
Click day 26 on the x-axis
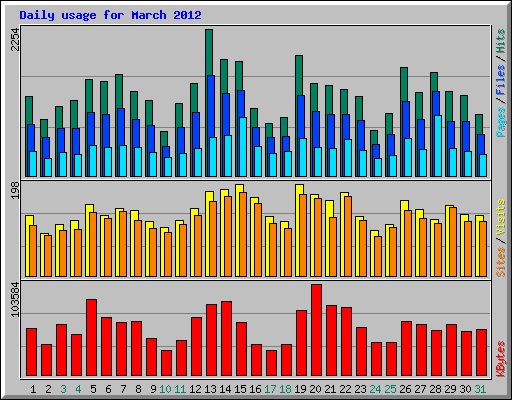[x=405, y=389]
